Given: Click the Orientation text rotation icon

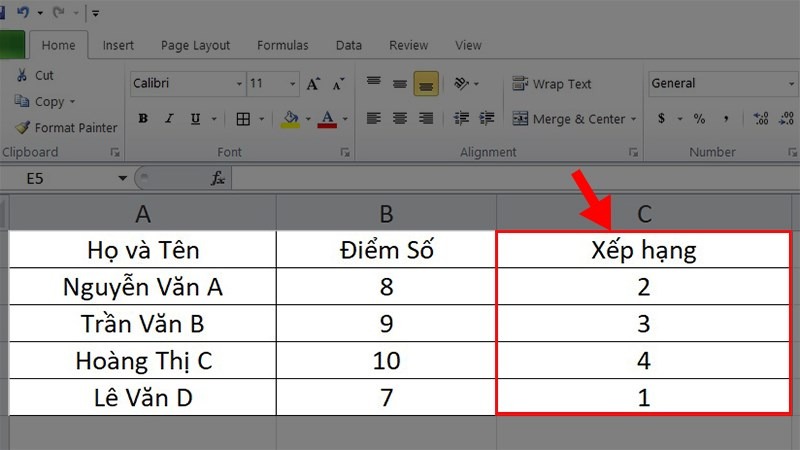Looking at the screenshot, I should coord(461,83).
